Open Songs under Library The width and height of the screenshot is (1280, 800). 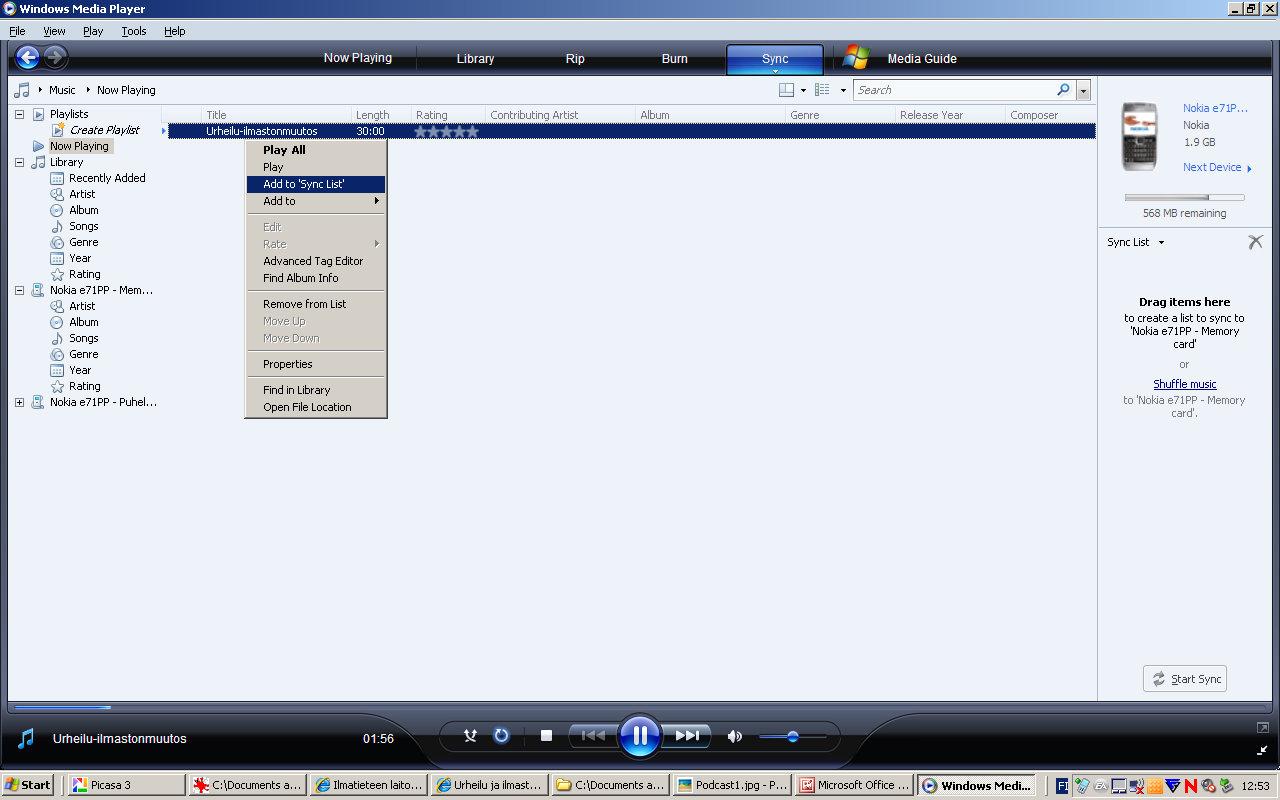click(84, 226)
